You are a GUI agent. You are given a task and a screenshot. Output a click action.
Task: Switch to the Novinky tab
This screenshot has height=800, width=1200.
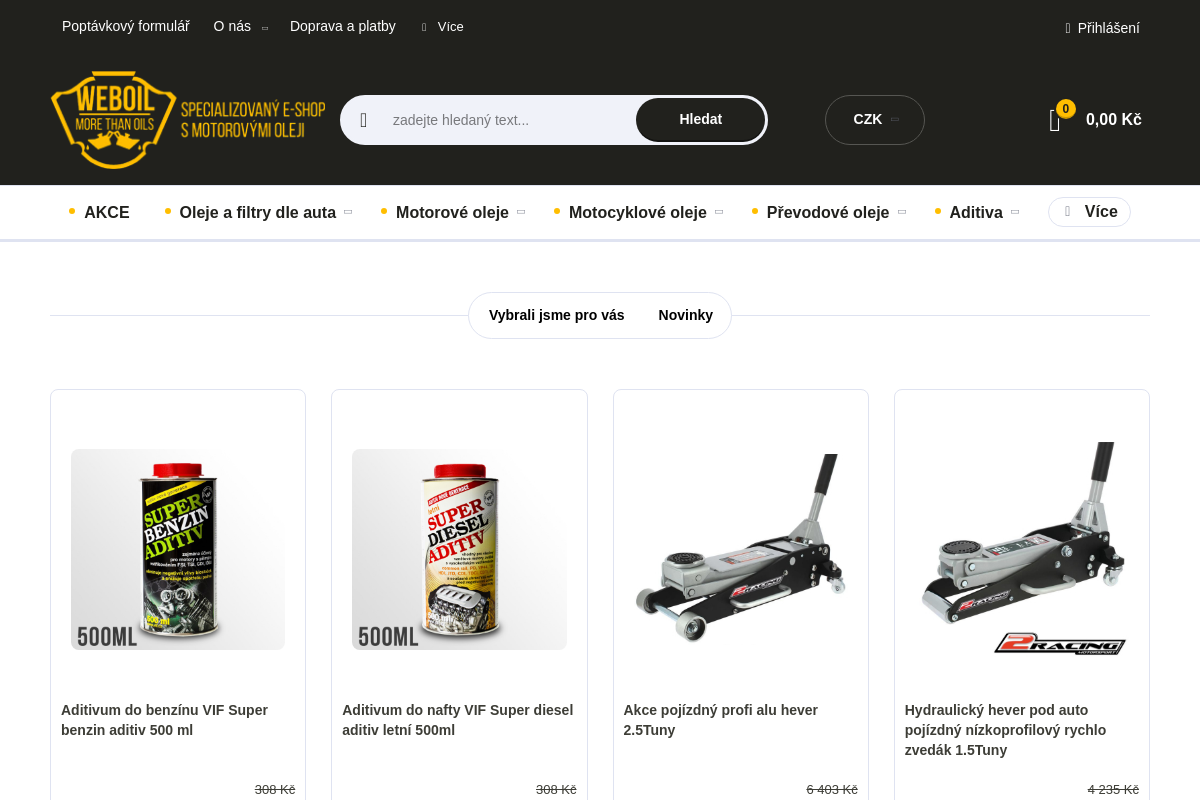click(x=686, y=315)
